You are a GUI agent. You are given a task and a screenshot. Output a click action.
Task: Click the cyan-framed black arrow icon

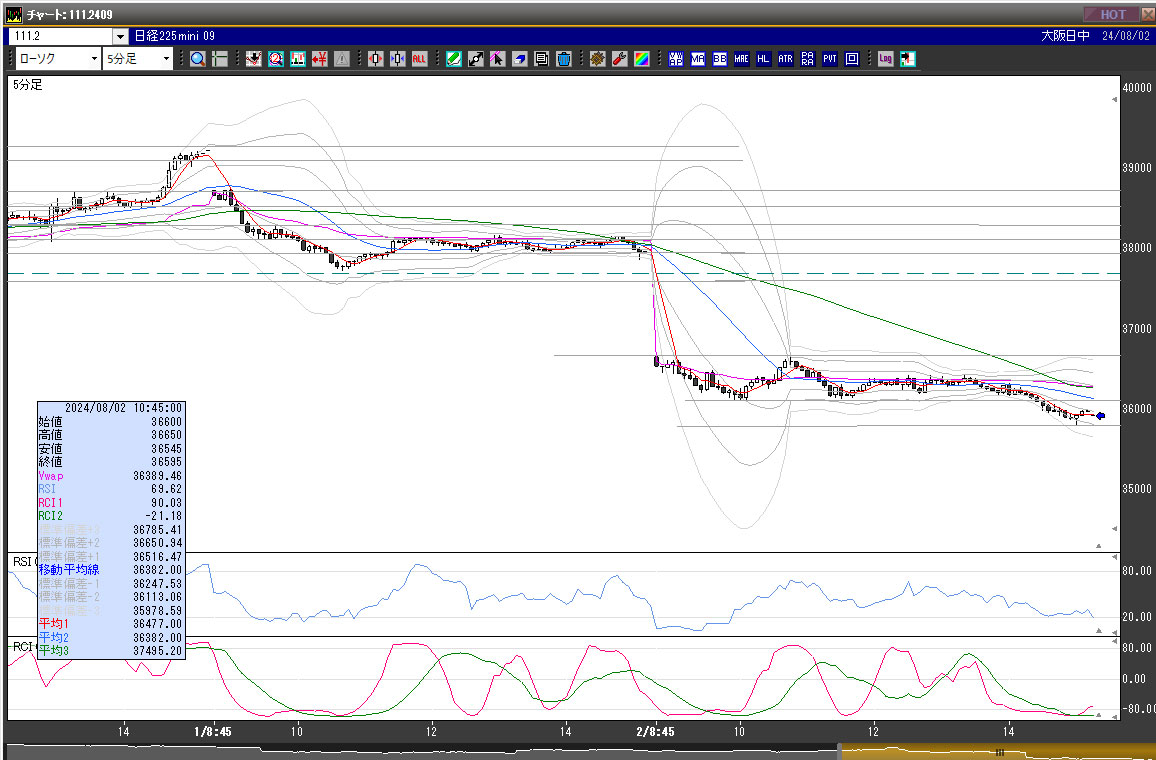click(x=908, y=59)
